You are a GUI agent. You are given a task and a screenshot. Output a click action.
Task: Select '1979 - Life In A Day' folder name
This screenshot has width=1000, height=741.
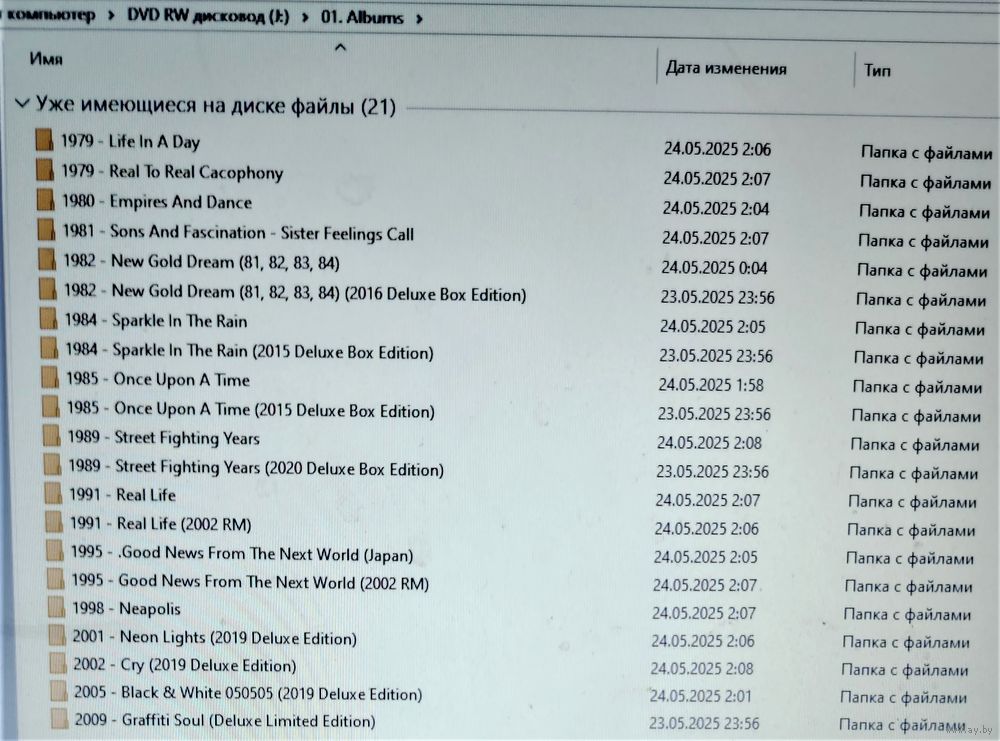(x=130, y=142)
